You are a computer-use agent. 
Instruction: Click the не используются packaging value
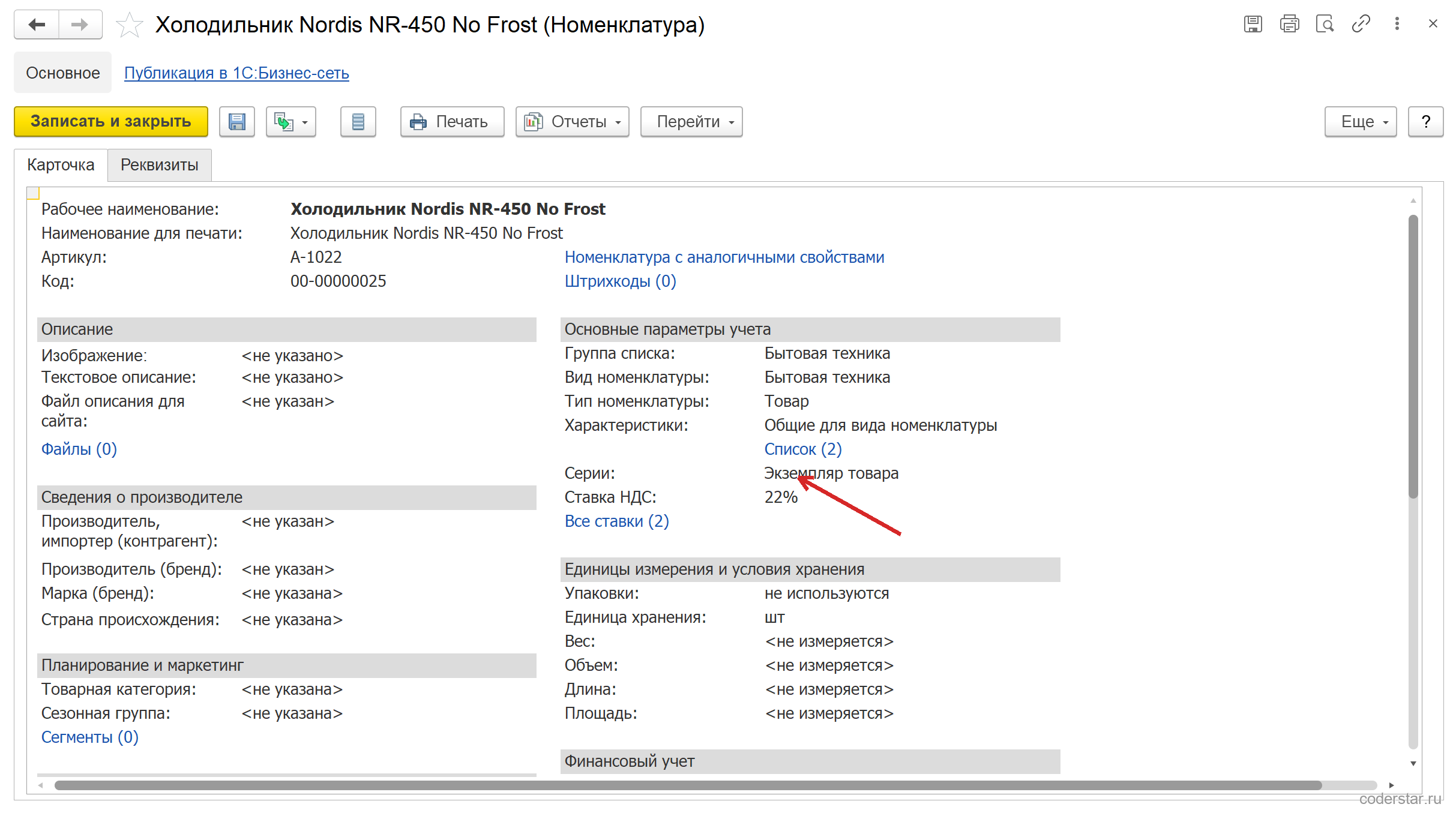(827, 593)
